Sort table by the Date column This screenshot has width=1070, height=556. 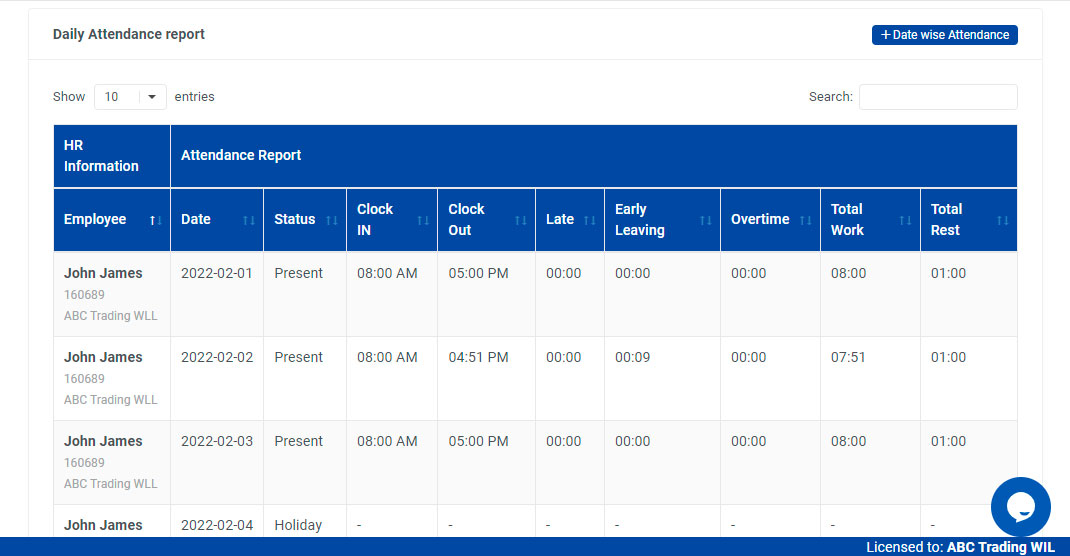[248, 220]
